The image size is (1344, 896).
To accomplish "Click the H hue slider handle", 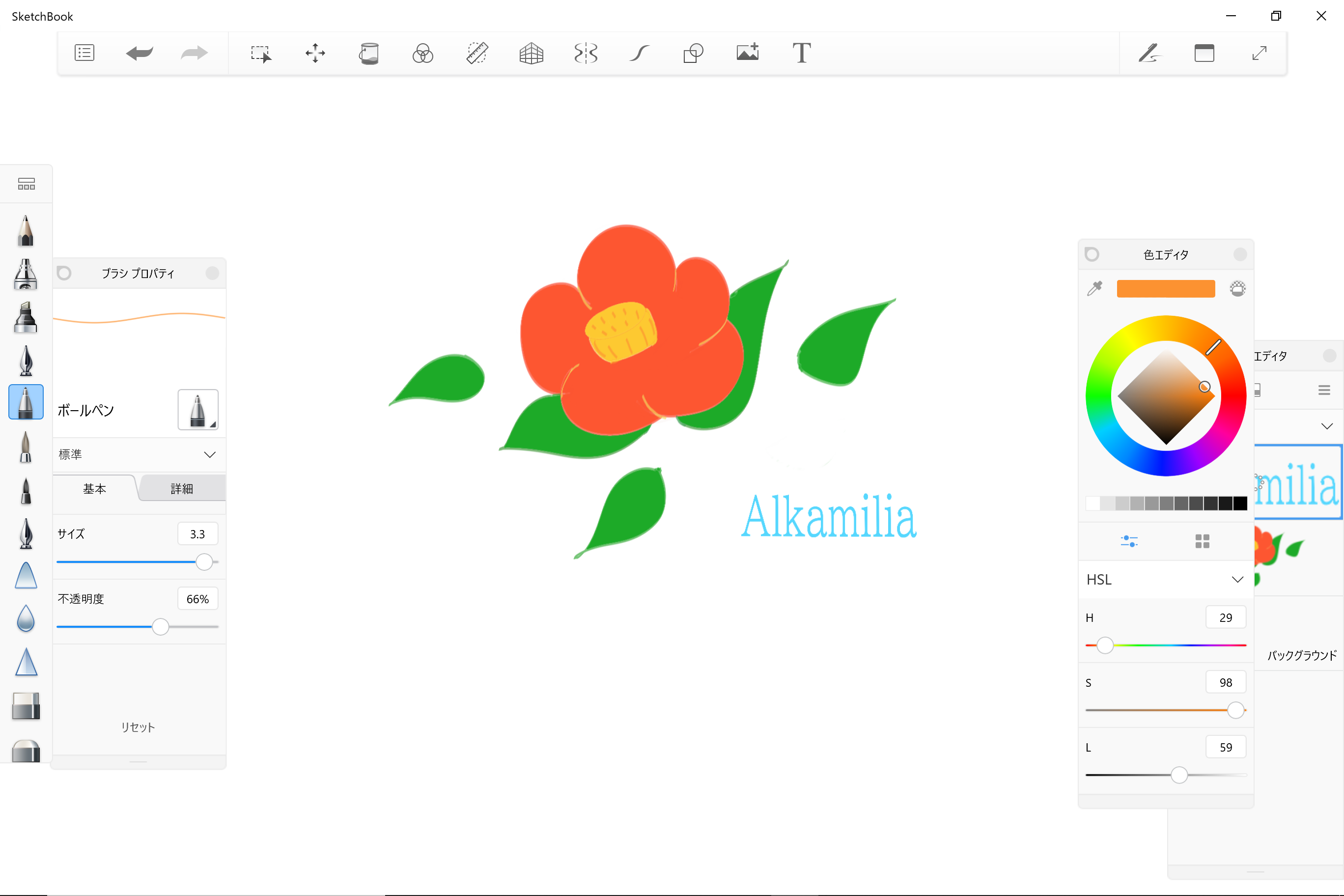I will [1105, 645].
